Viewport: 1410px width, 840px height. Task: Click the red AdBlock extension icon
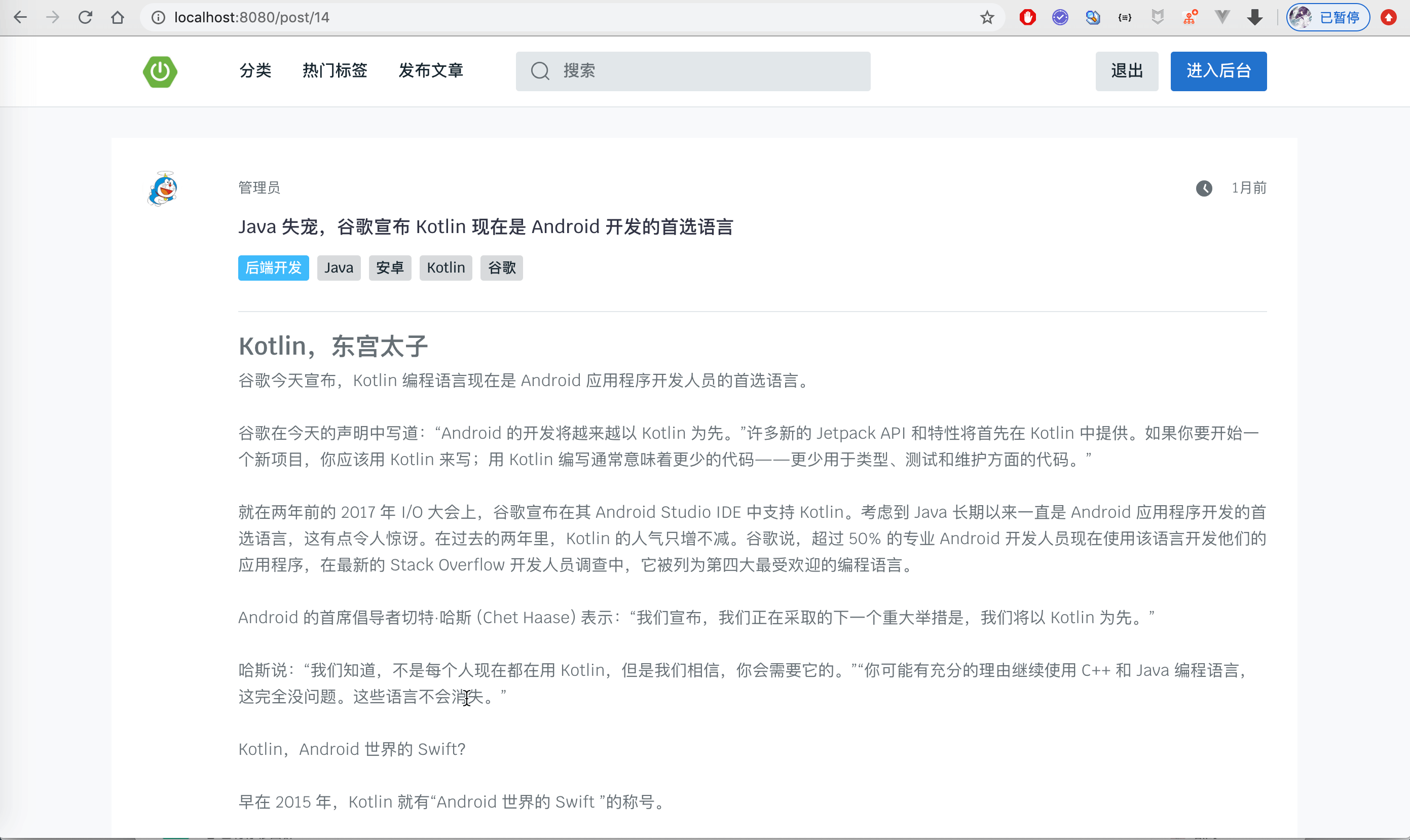tap(1027, 18)
